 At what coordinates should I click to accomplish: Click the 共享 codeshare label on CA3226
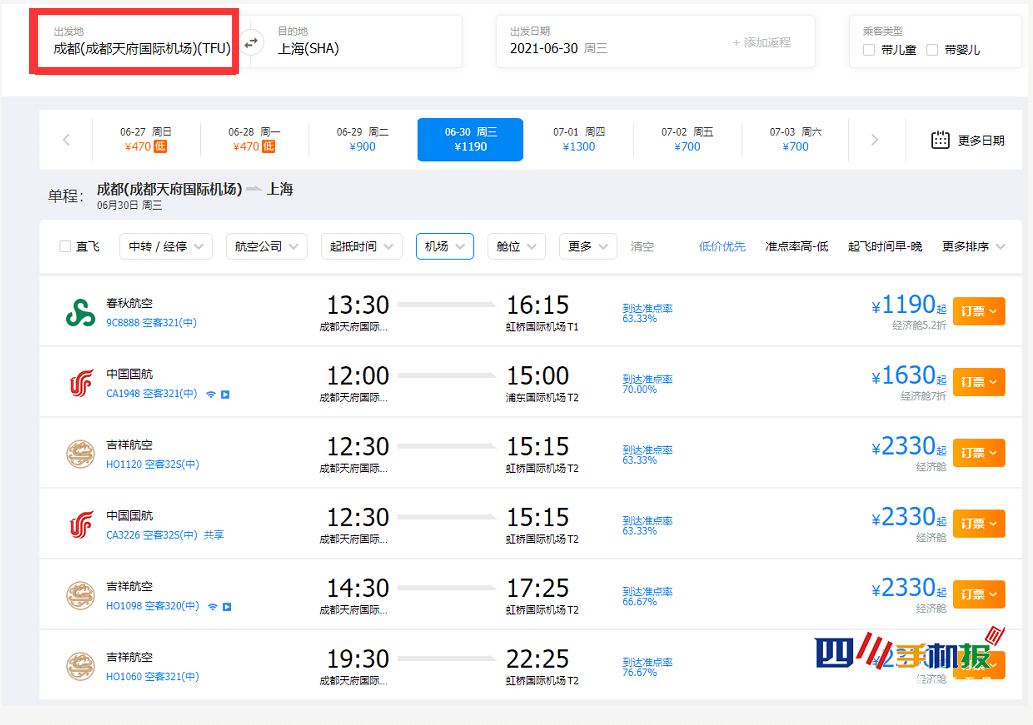(213, 535)
